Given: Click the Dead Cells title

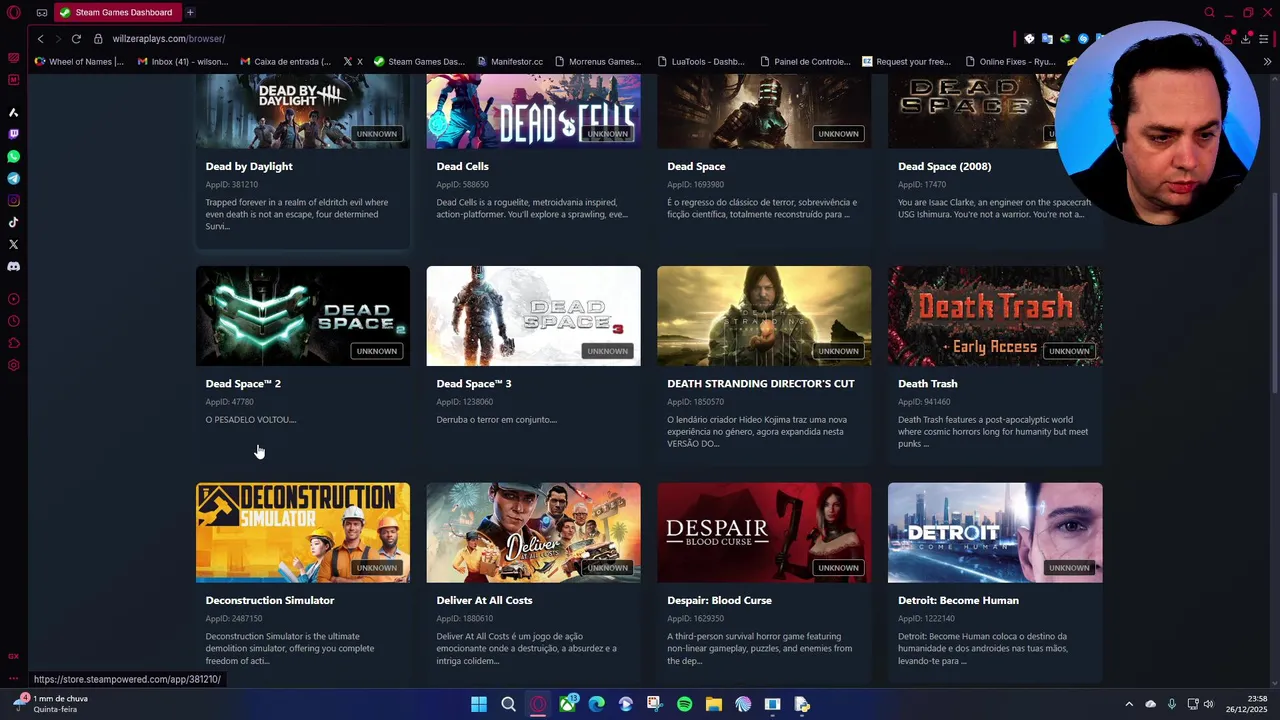Looking at the screenshot, I should click(462, 166).
